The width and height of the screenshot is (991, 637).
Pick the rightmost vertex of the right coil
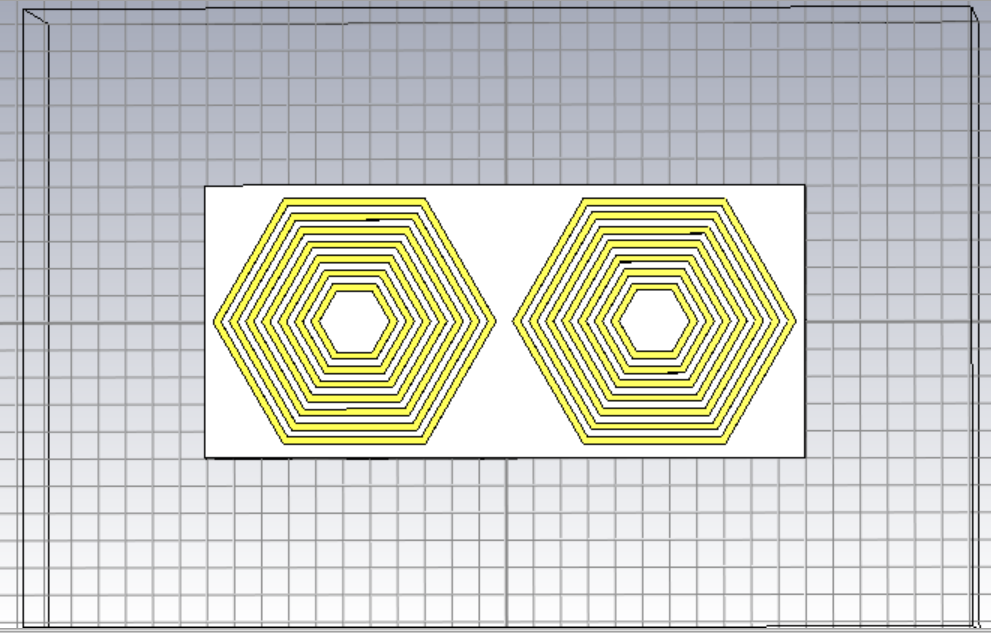[792, 321]
